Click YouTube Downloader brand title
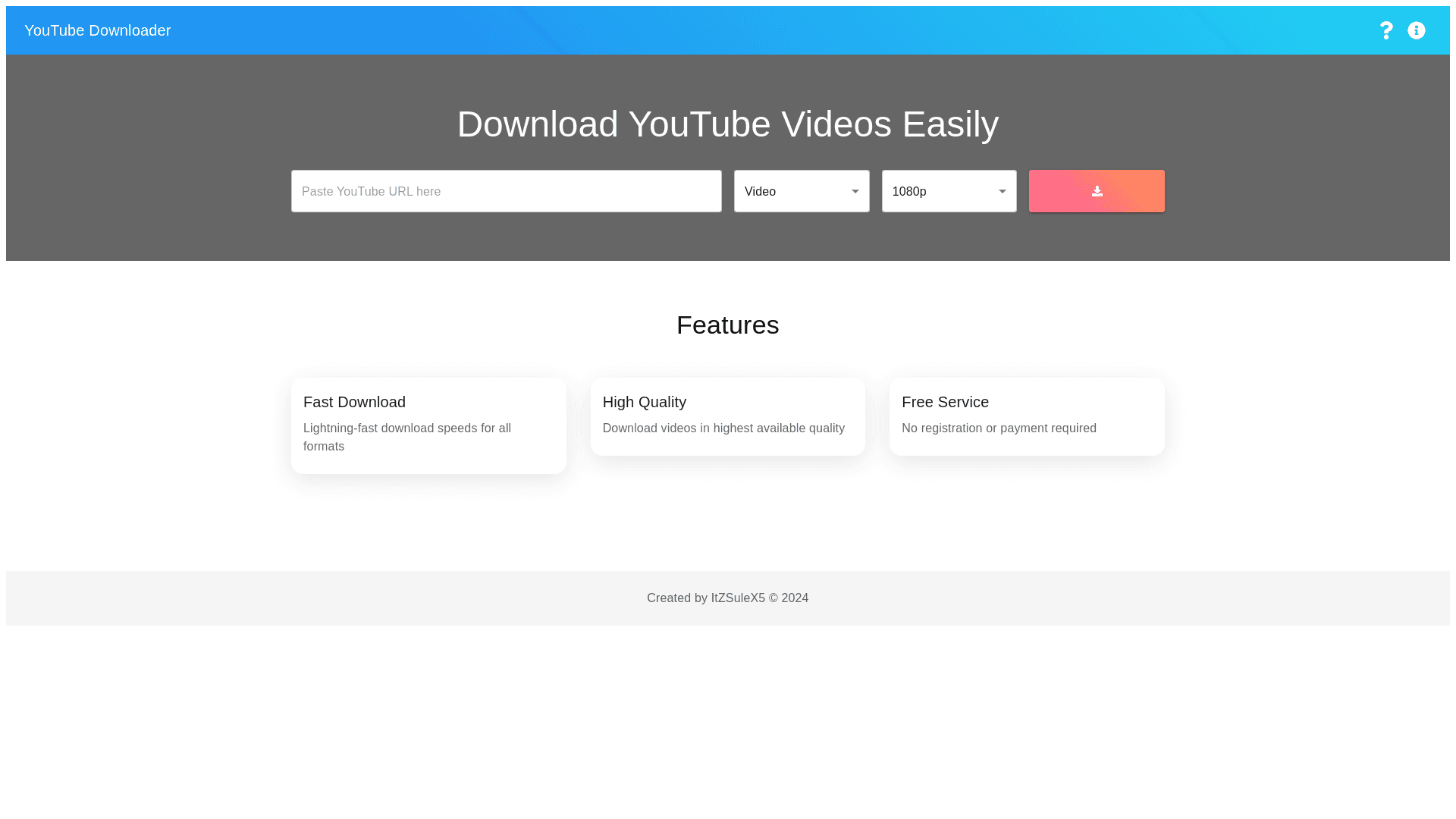This screenshot has width=1456, height=819. (97, 30)
